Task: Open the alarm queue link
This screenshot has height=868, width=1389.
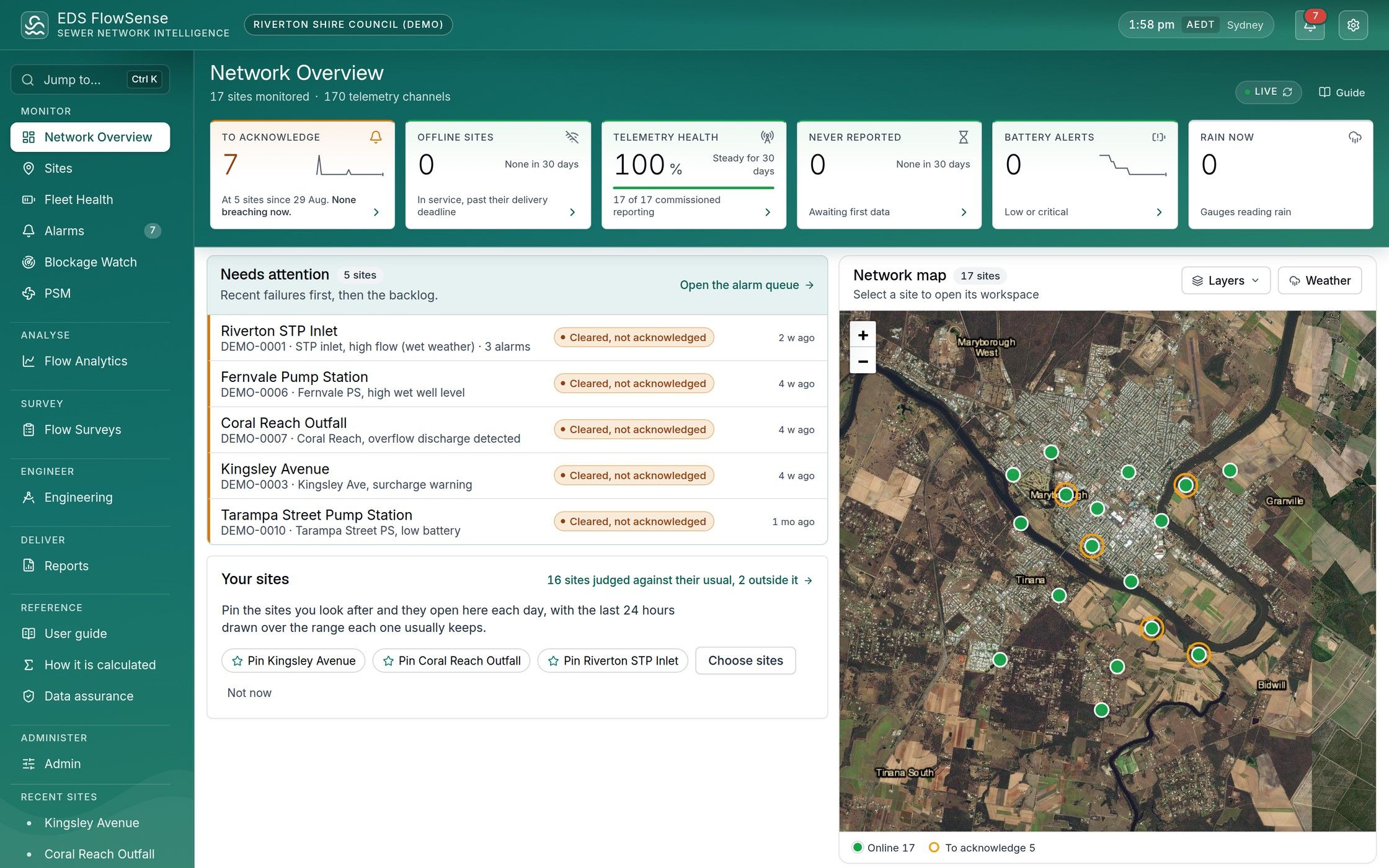Action: tap(747, 285)
